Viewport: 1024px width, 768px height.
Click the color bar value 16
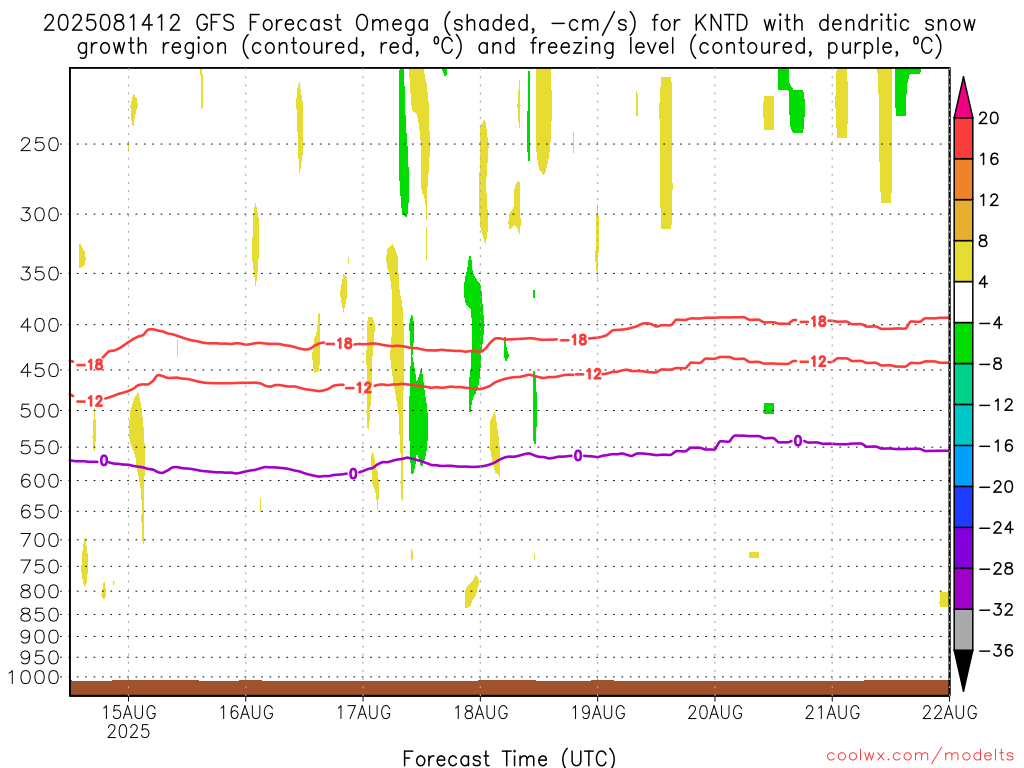988,159
